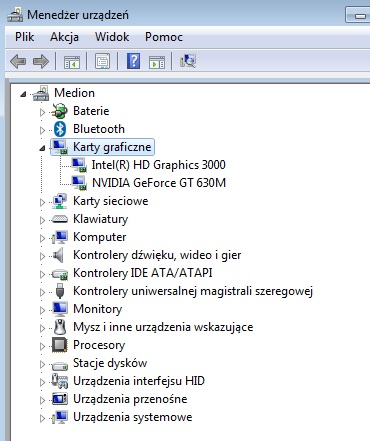The width and height of the screenshot is (370, 441).
Task: Click the Komputer category icon
Action: [60, 237]
